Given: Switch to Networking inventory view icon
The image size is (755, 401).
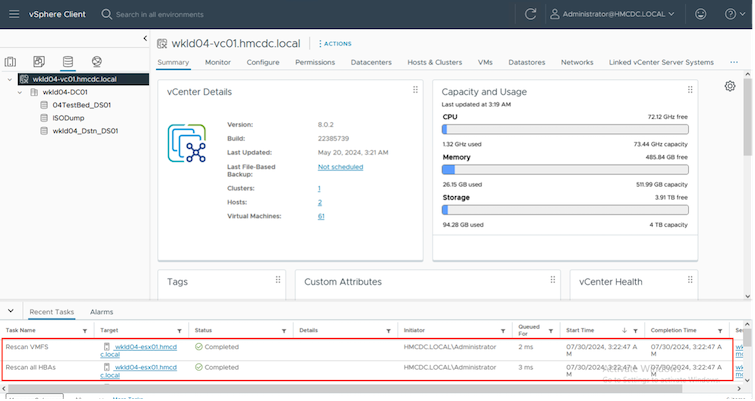Looking at the screenshot, I should 96,62.
